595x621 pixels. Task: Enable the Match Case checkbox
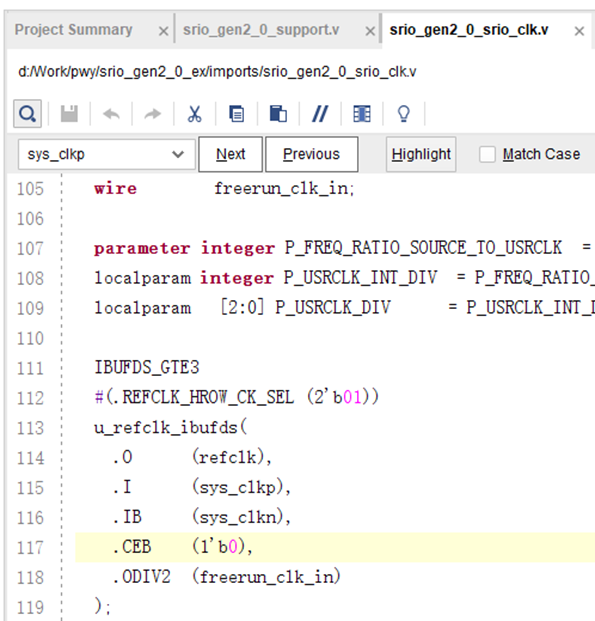pyautogui.click(x=487, y=154)
